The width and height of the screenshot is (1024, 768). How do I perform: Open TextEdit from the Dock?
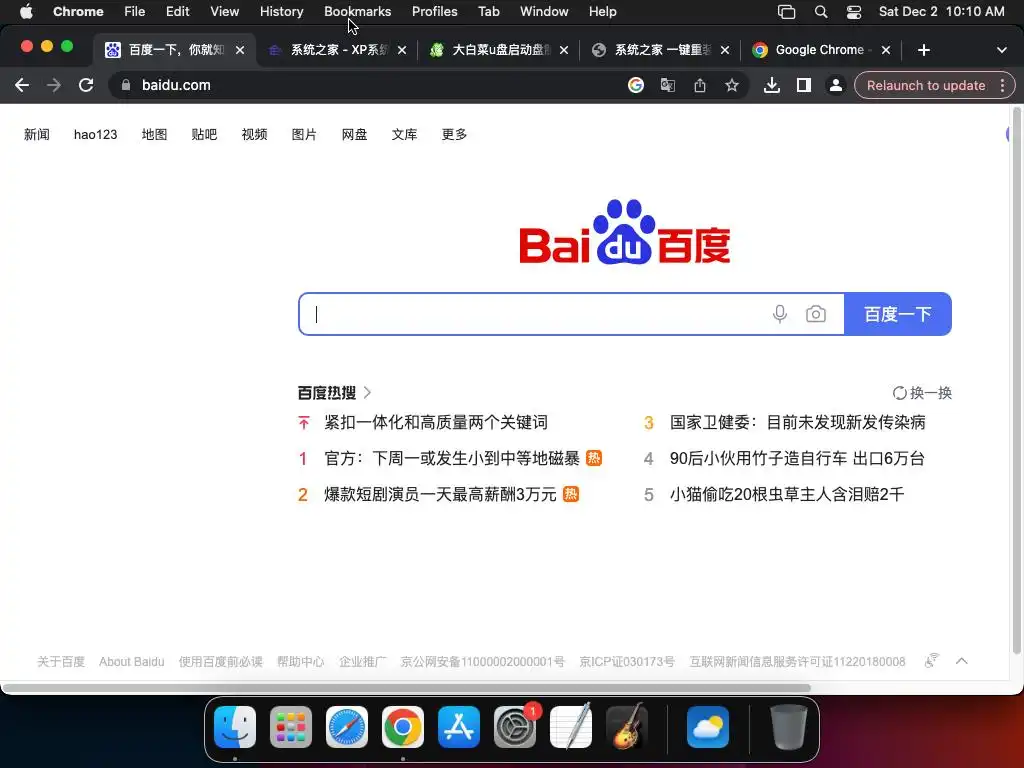pos(571,727)
